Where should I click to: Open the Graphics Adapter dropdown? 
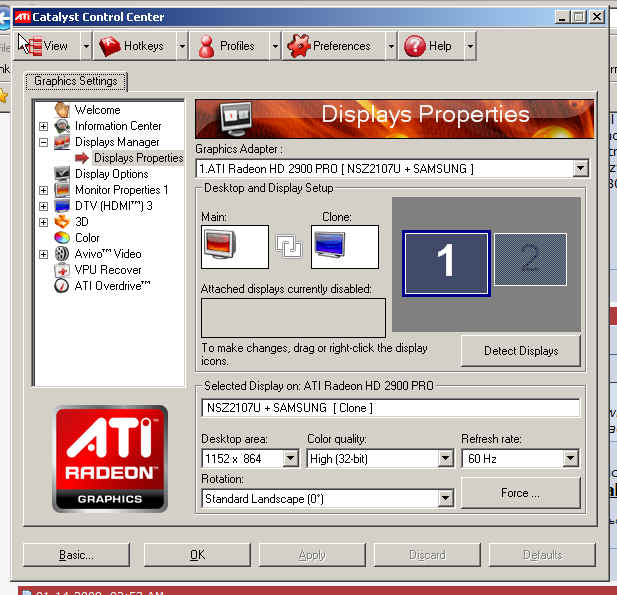[x=580, y=169]
